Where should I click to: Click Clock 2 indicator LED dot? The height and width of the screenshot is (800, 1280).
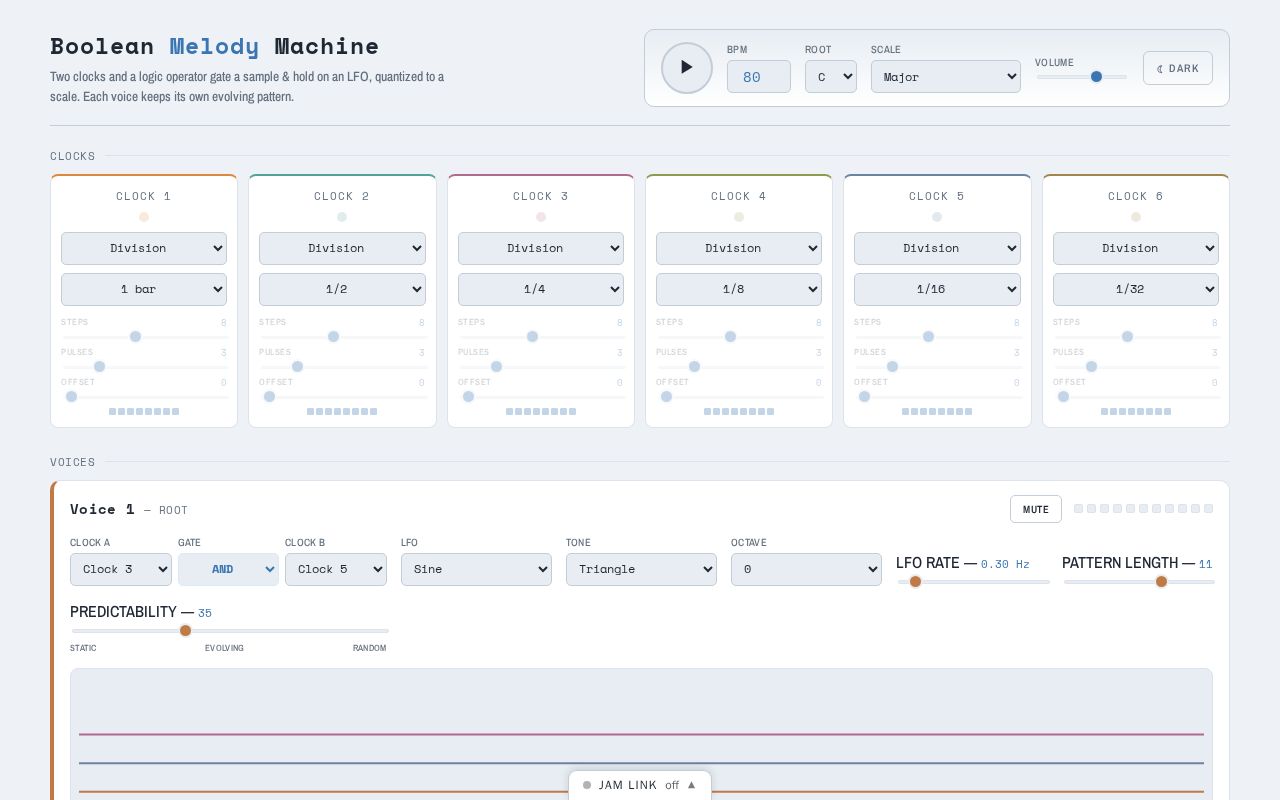click(342, 217)
